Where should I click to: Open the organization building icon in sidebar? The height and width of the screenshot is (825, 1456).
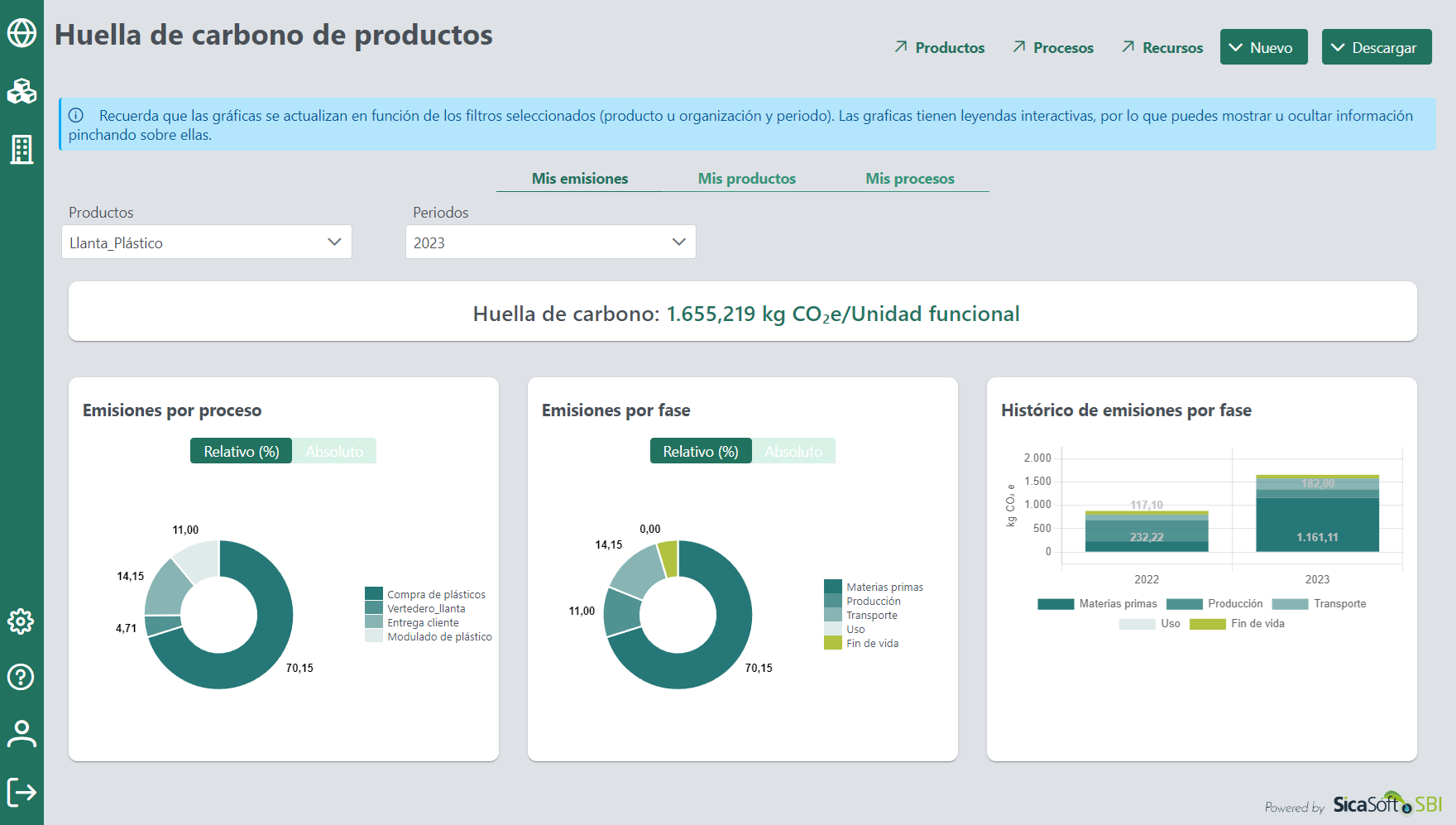[x=22, y=150]
